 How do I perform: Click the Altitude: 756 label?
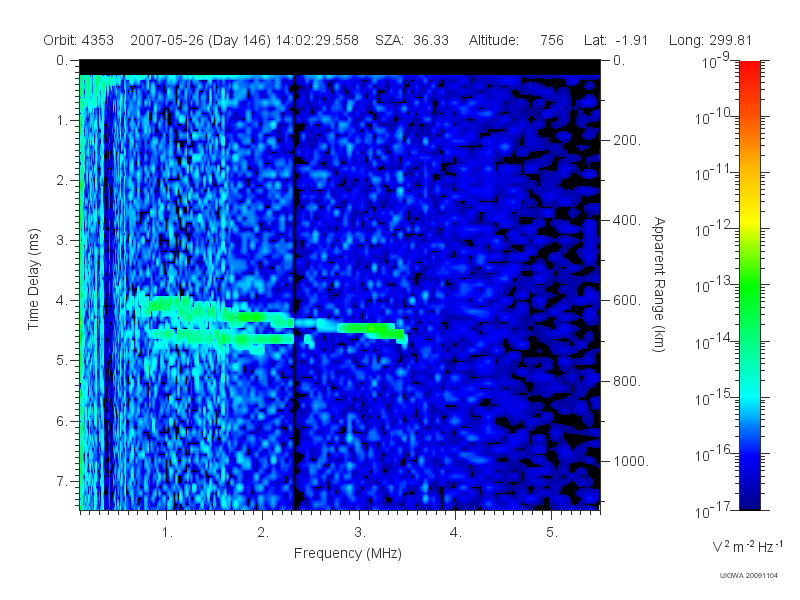point(516,40)
